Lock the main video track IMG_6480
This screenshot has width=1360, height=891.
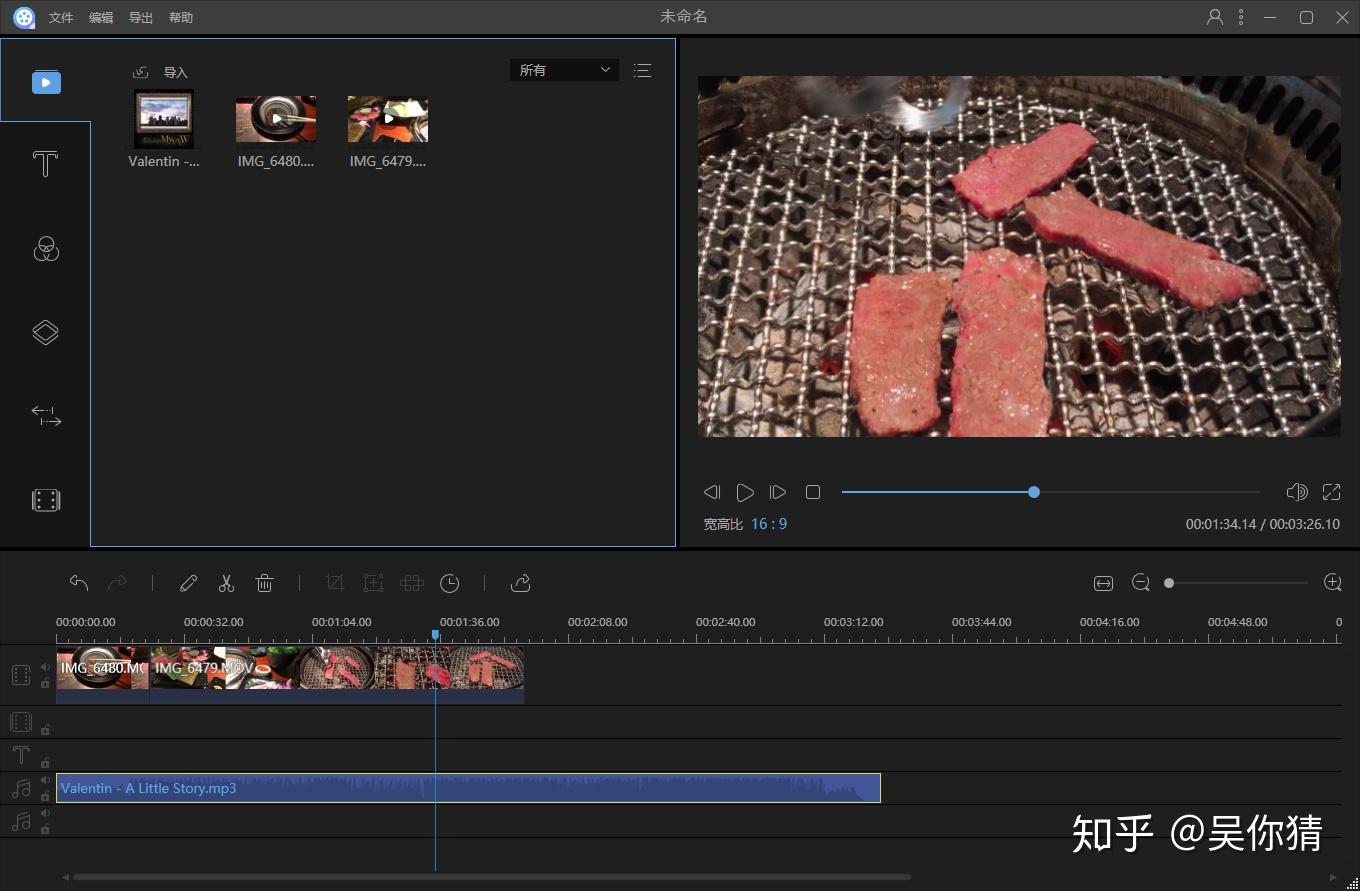click(45, 684)
